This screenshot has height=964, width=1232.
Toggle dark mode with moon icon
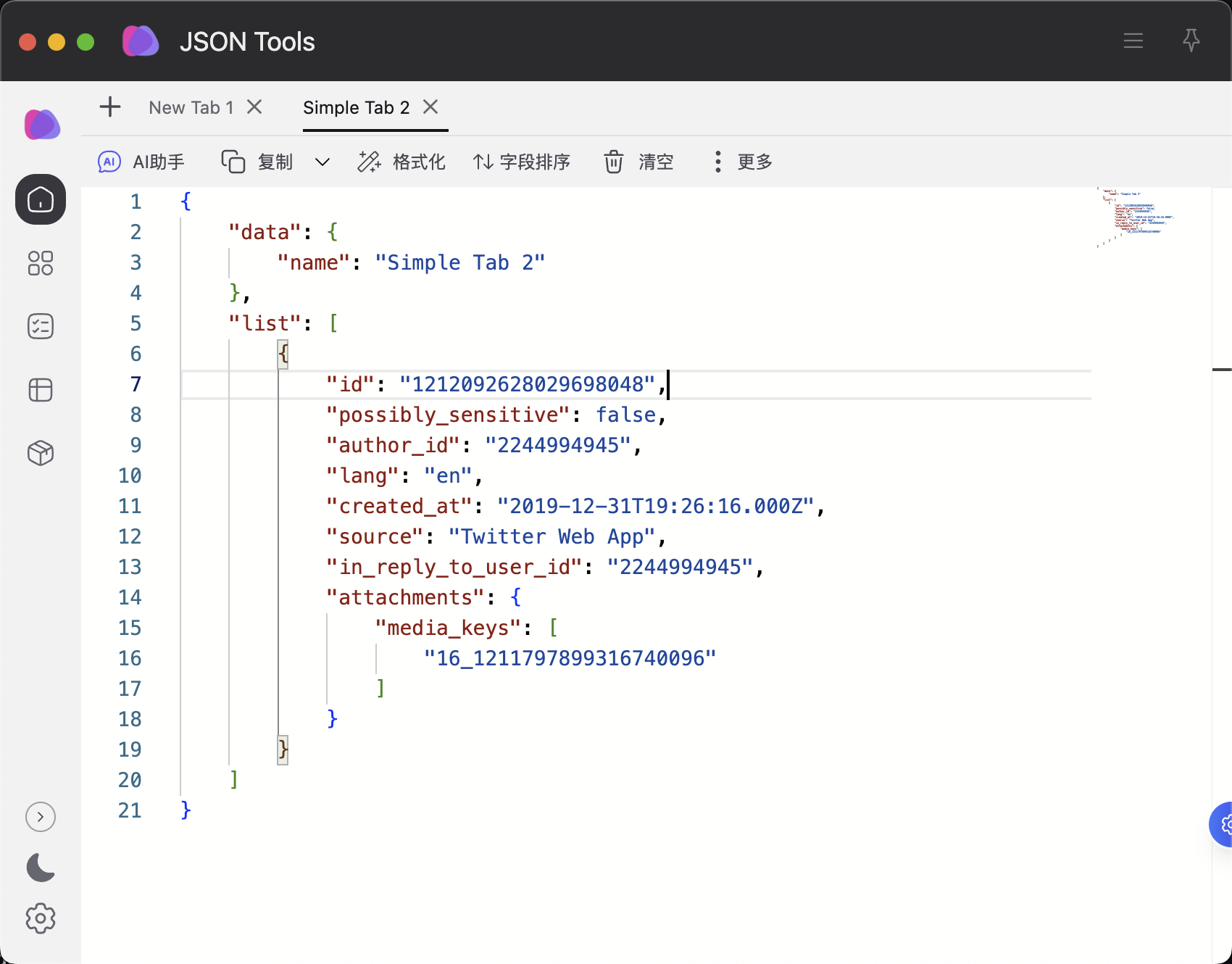[x=41, y=867]
